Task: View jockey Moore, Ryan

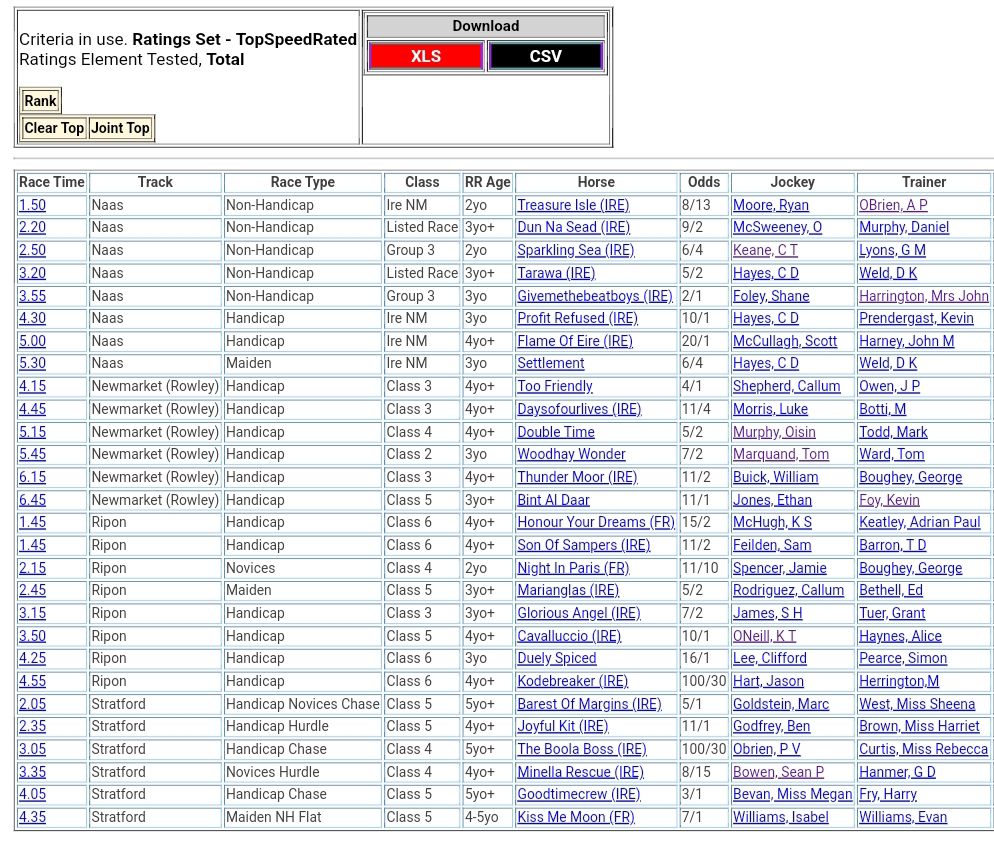Action: tap(770, 205)
